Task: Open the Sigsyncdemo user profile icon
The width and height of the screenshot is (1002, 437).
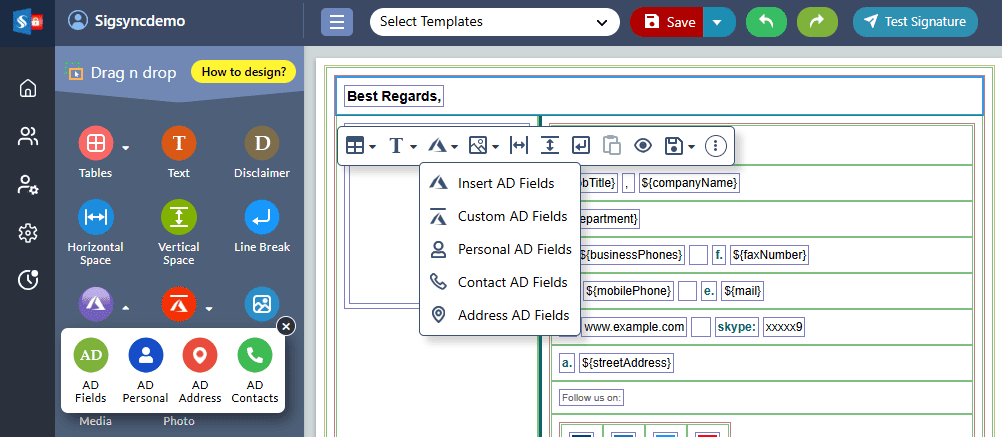Action: coord(77,21)
